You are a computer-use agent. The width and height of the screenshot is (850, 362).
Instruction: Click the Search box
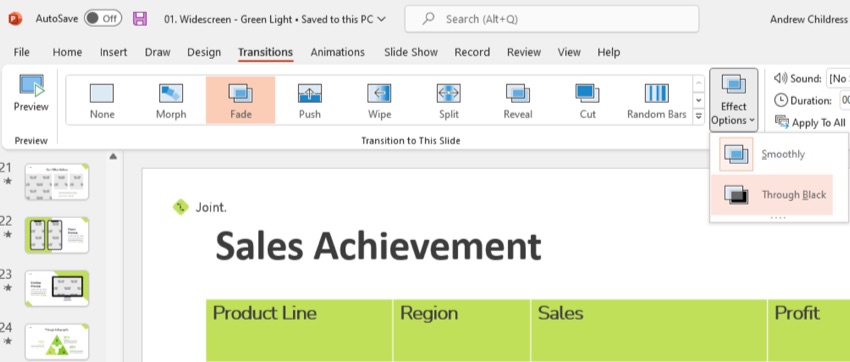[x=551, y=19]
